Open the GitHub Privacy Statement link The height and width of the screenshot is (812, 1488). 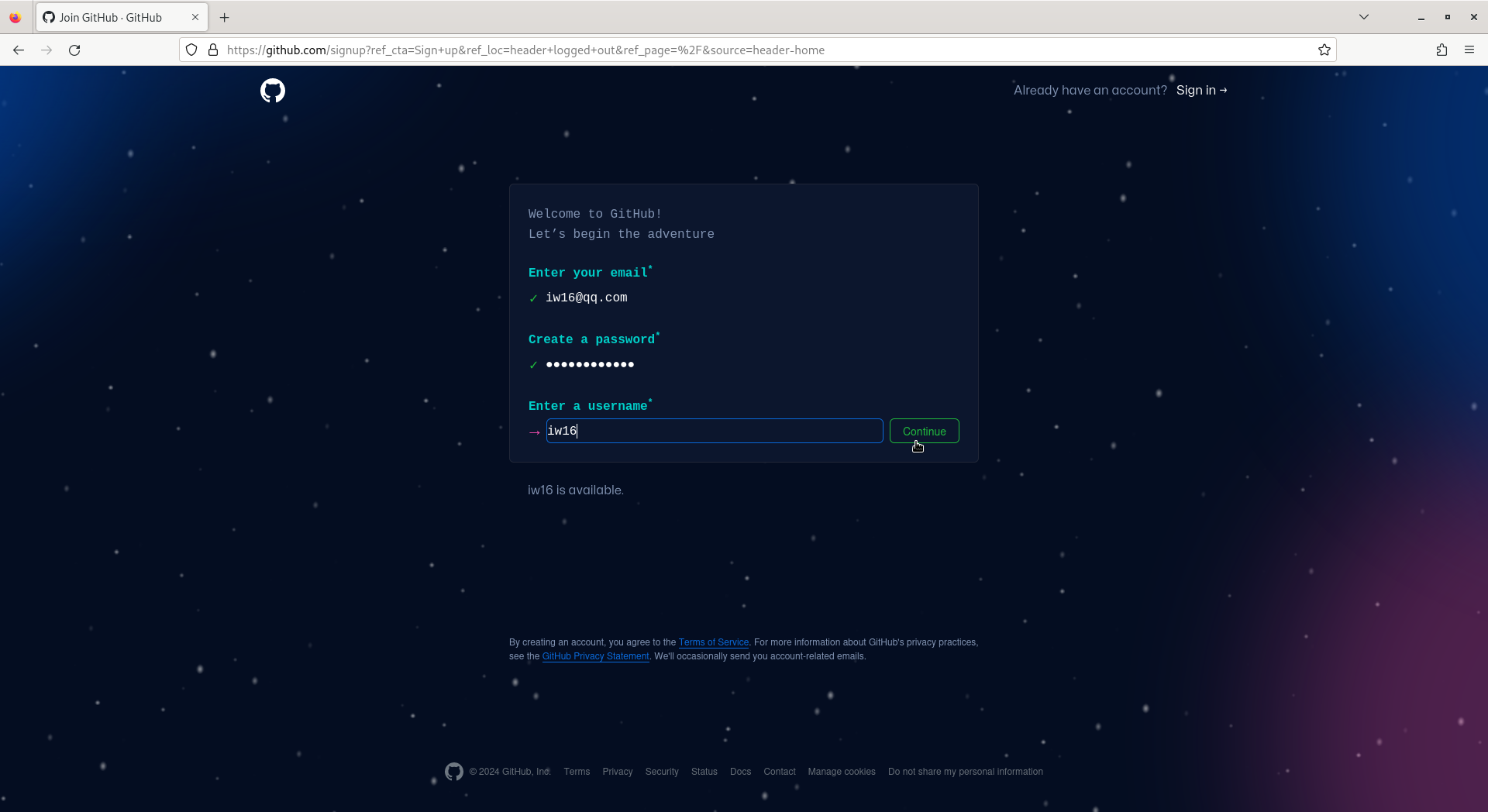click(x=595, y=656)
